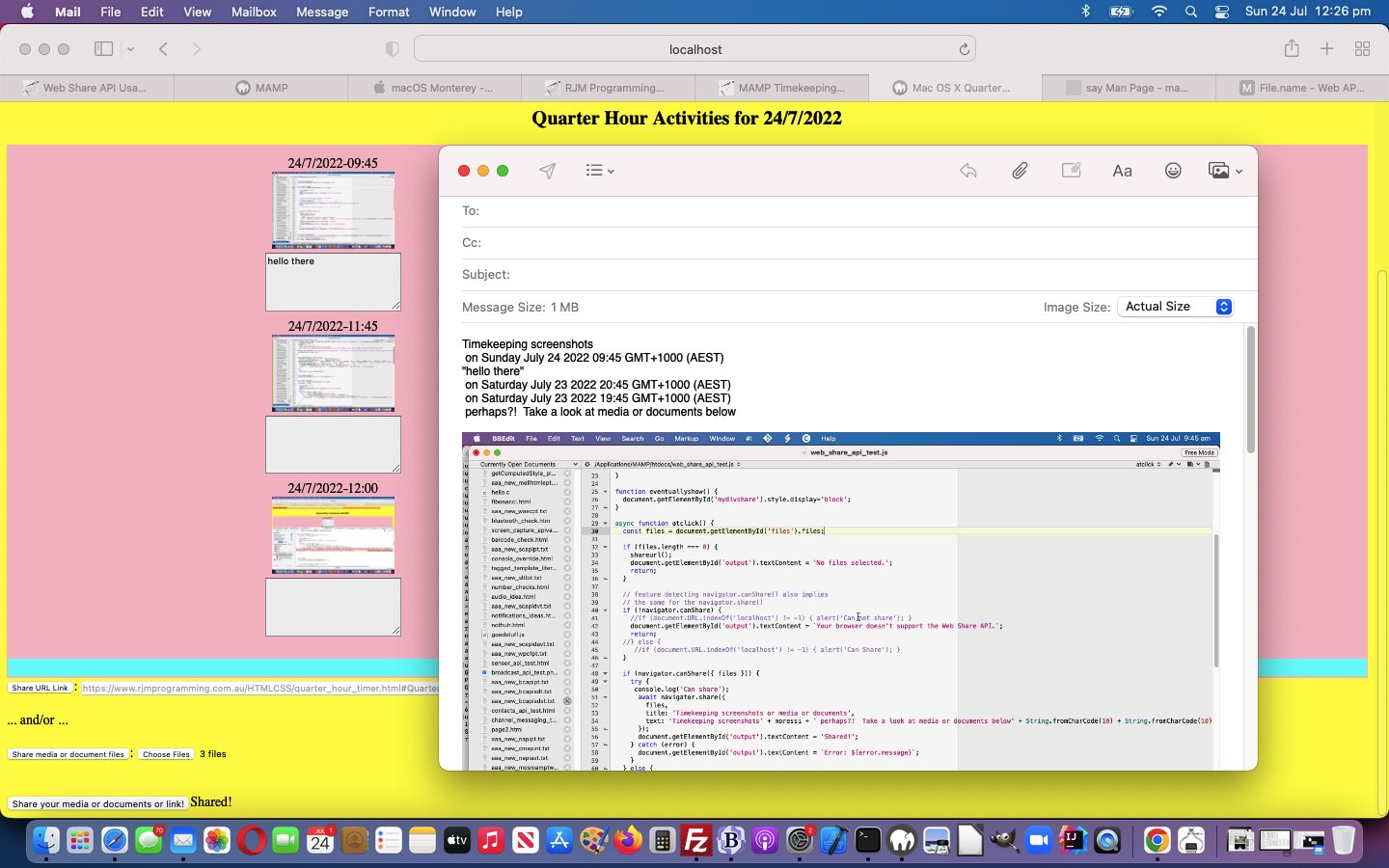Click the Safari share icon
Viewport: 1389px width, 868px height.
[1292, 49]
